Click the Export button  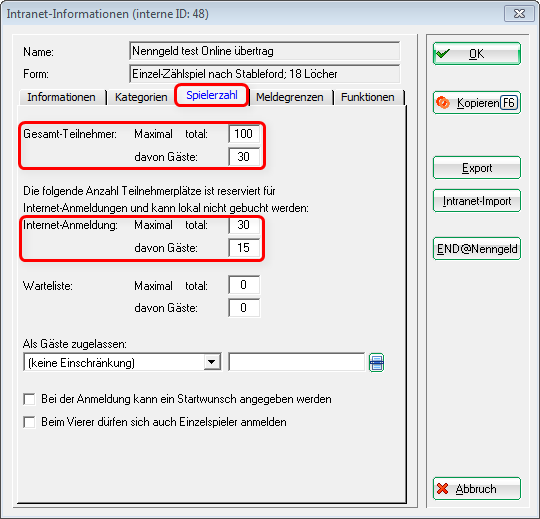pyautogui.click(x=477, y=168)
